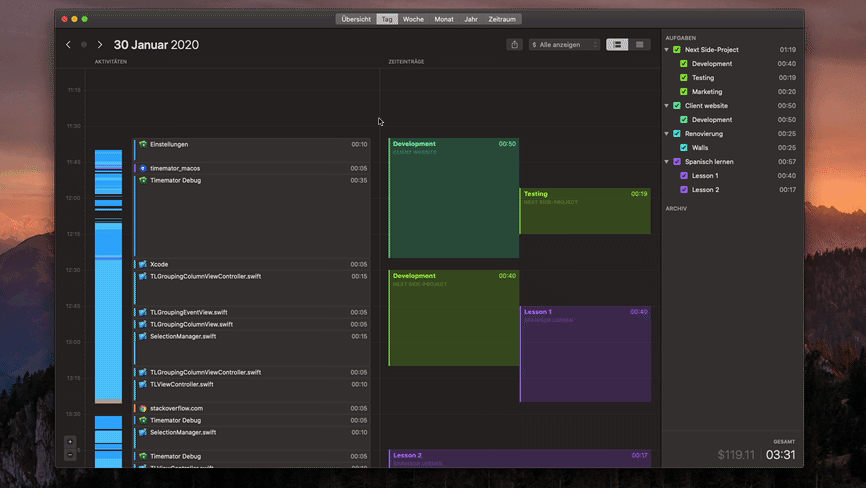This screenshot has width=866, height=488.
Task: Collapse Renovierung group
Action: [667, 134]
